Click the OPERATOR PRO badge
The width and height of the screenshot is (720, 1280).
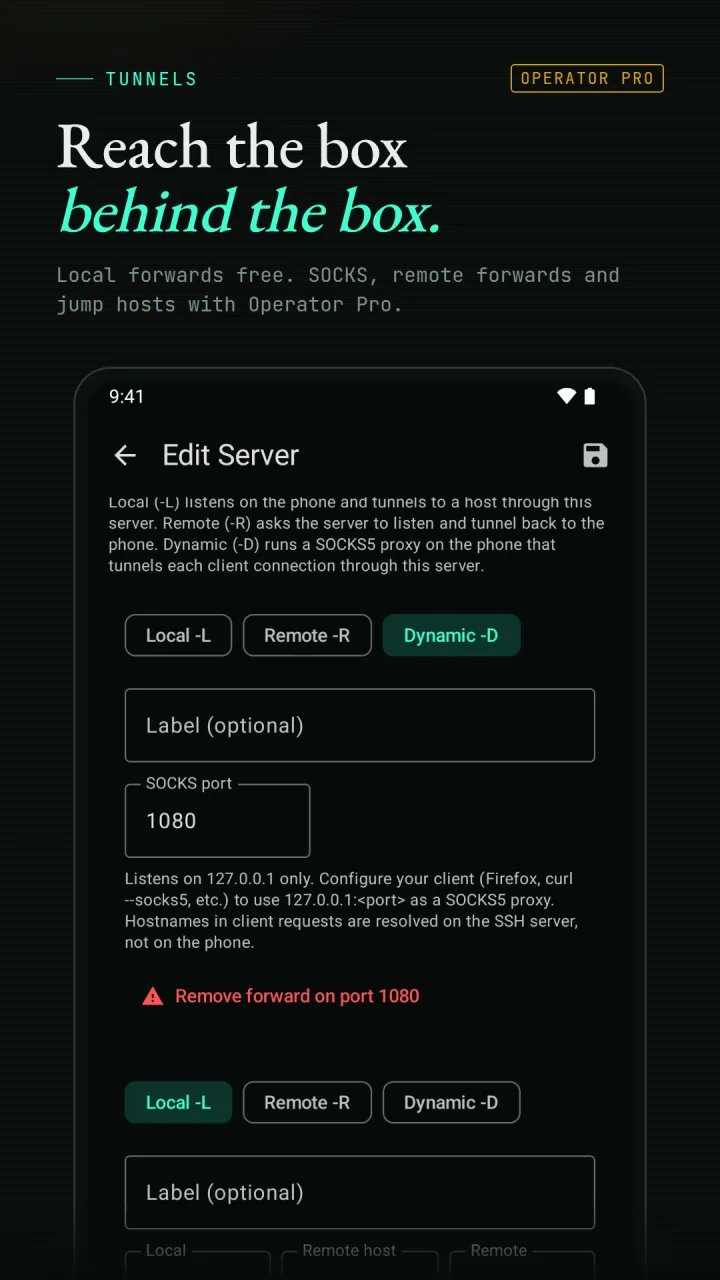tap(587, 78)
